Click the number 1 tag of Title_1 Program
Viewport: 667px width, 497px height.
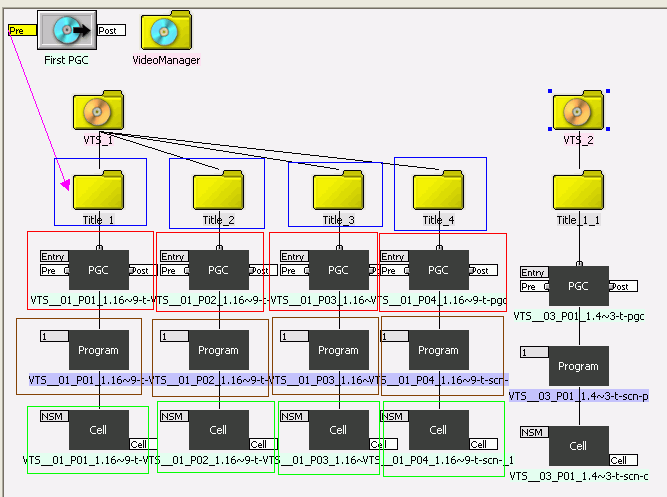(54, 336)
